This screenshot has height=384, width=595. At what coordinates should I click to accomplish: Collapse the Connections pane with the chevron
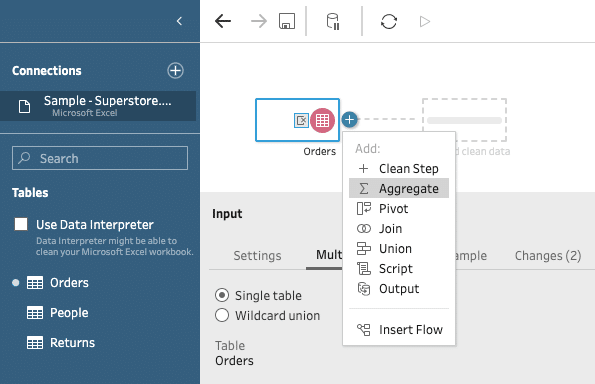click(x=179, y=21)
